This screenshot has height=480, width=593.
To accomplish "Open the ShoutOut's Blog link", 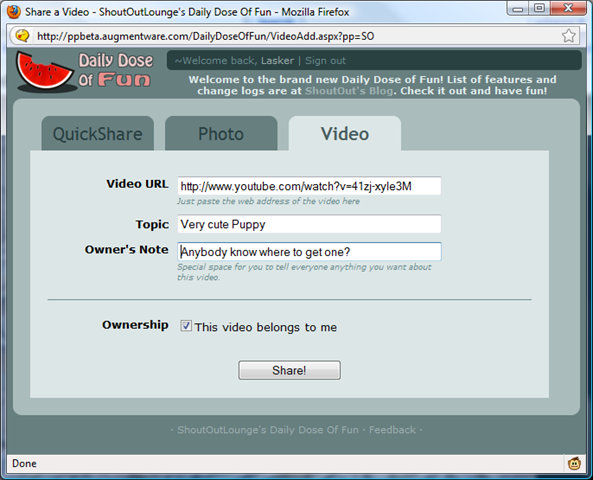I will click(x=349, y=91).
